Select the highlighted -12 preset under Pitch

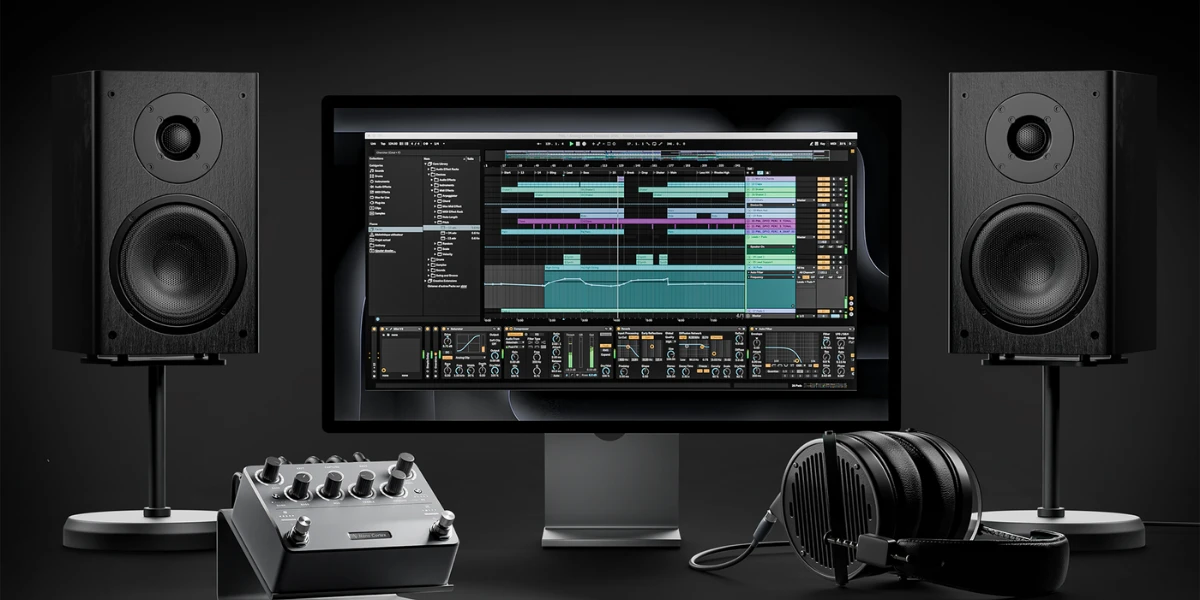point(452,228)
